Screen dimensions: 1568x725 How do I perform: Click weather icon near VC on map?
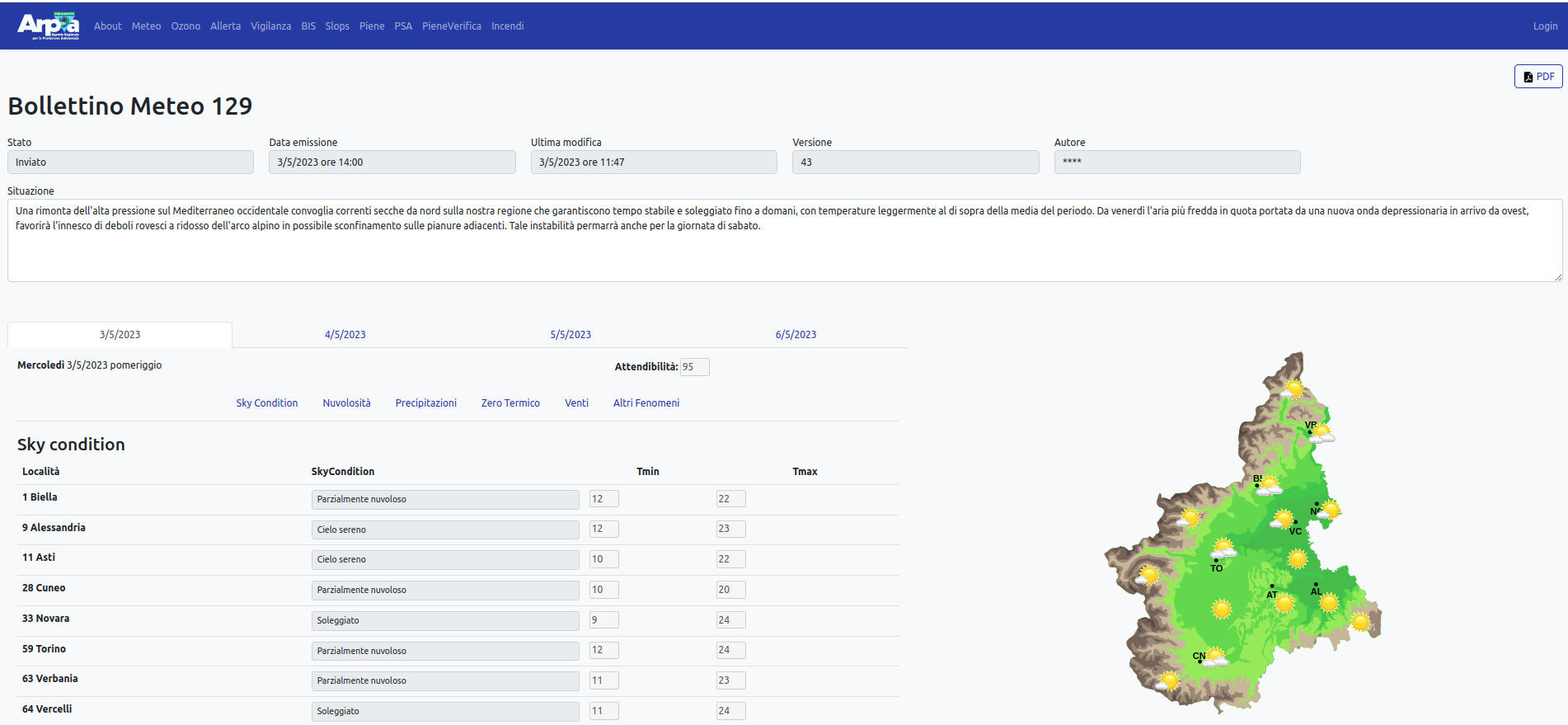pos(1283,519)
